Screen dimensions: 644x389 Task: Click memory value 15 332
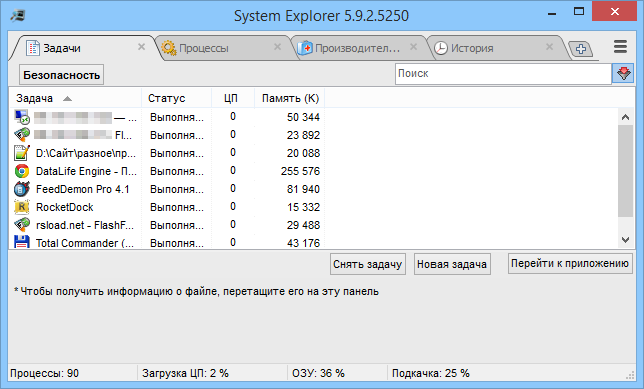pyautogui.click(x=303, y=207)
